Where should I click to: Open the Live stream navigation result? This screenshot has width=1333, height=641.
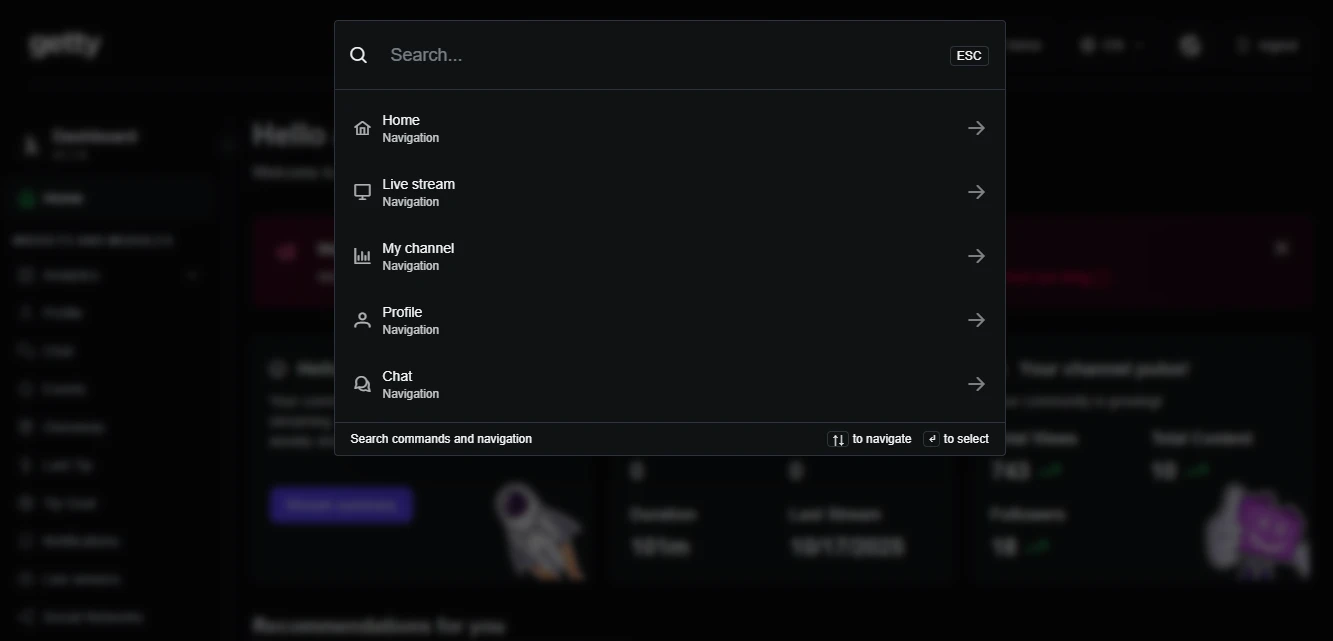[x=670, y=192]
